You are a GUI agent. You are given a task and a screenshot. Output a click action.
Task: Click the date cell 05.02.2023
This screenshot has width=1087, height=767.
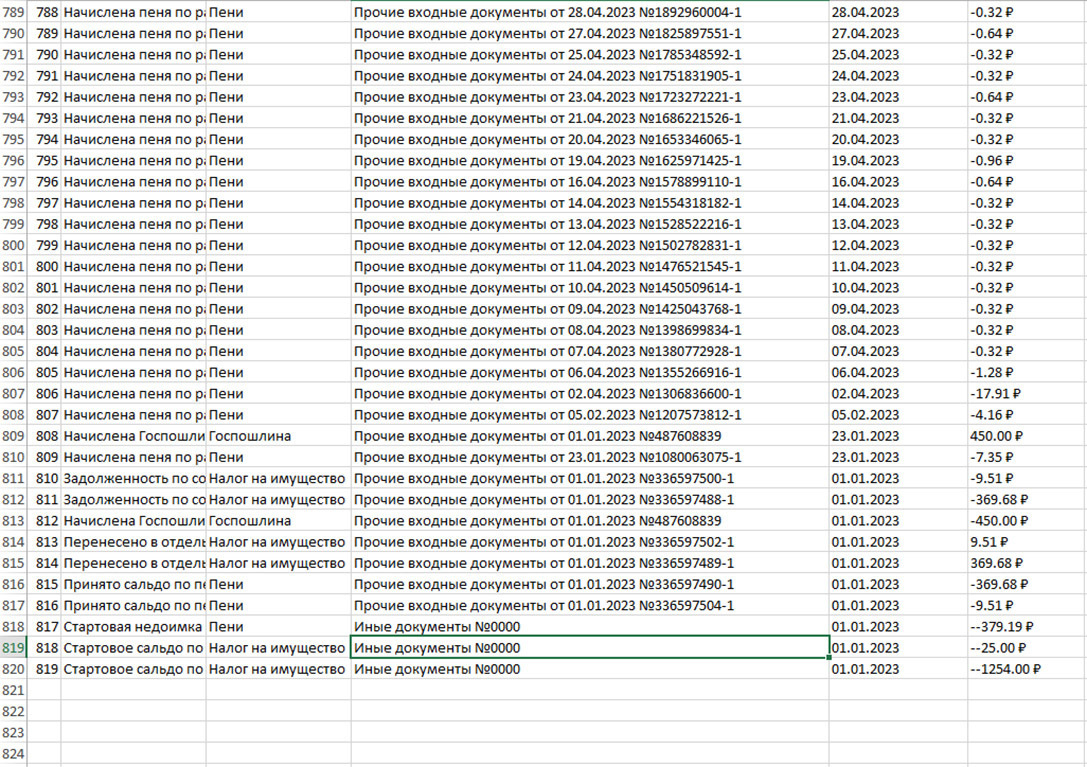click(865, 415)
